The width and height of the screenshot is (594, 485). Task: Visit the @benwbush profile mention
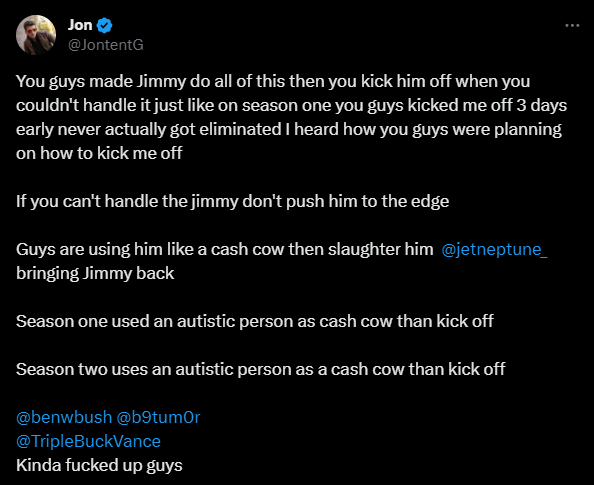pos(64,417)
